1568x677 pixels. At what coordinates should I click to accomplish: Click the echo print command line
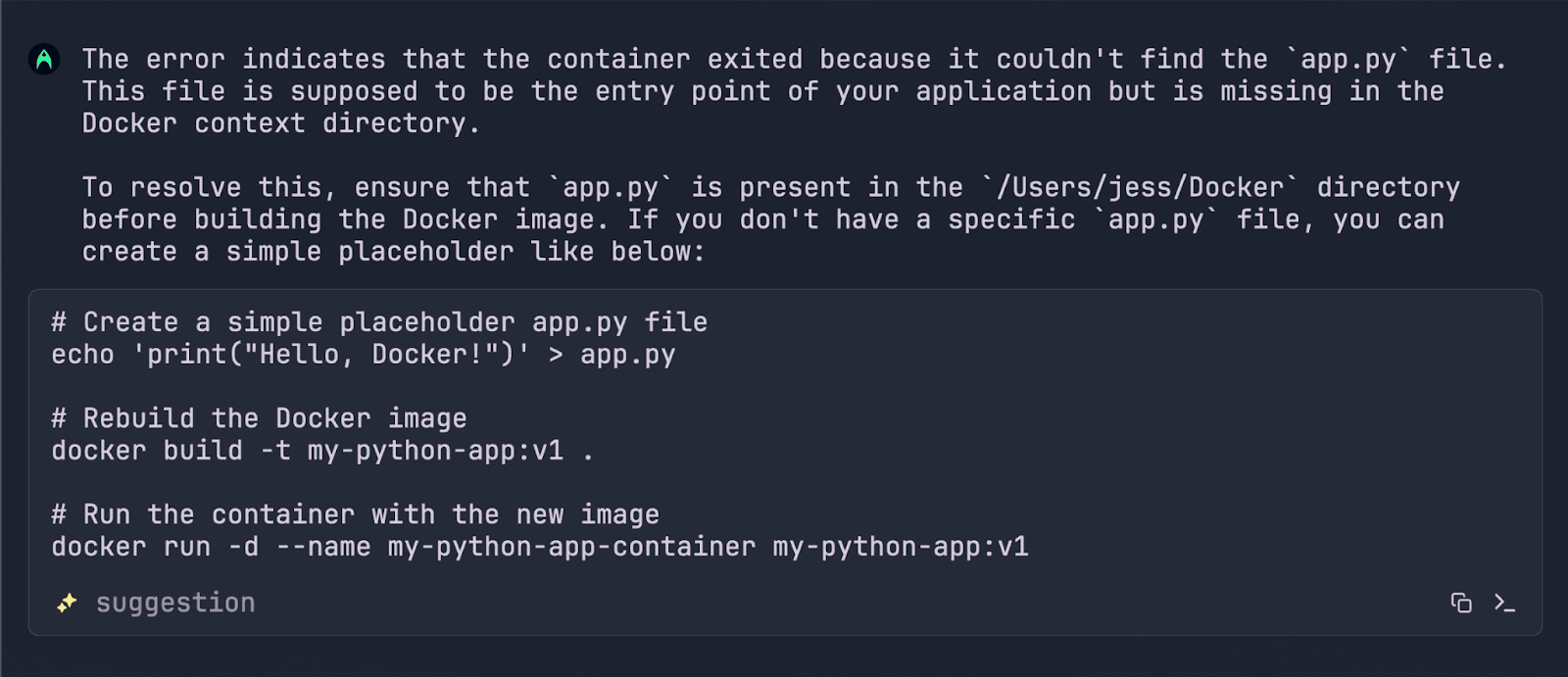pyautogui.click(x=363, y=355)
